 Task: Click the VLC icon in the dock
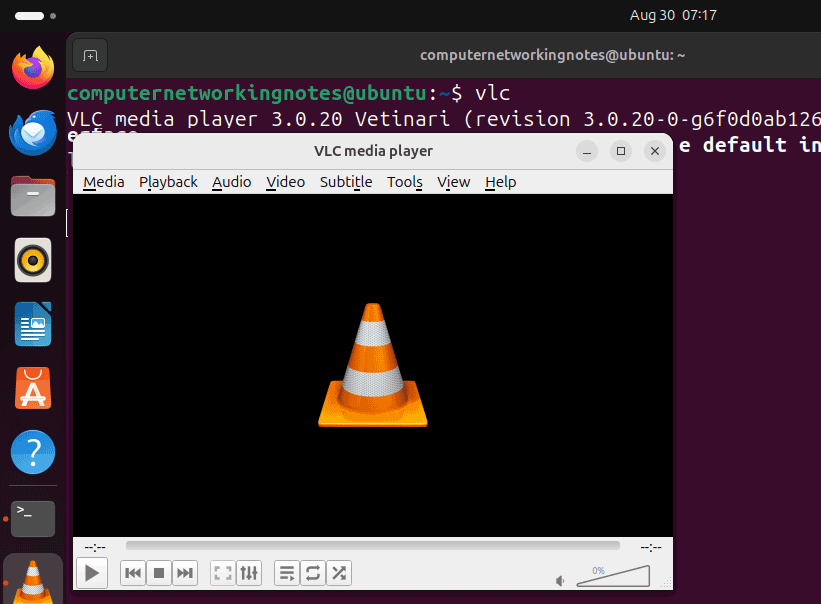pos(33,581)
